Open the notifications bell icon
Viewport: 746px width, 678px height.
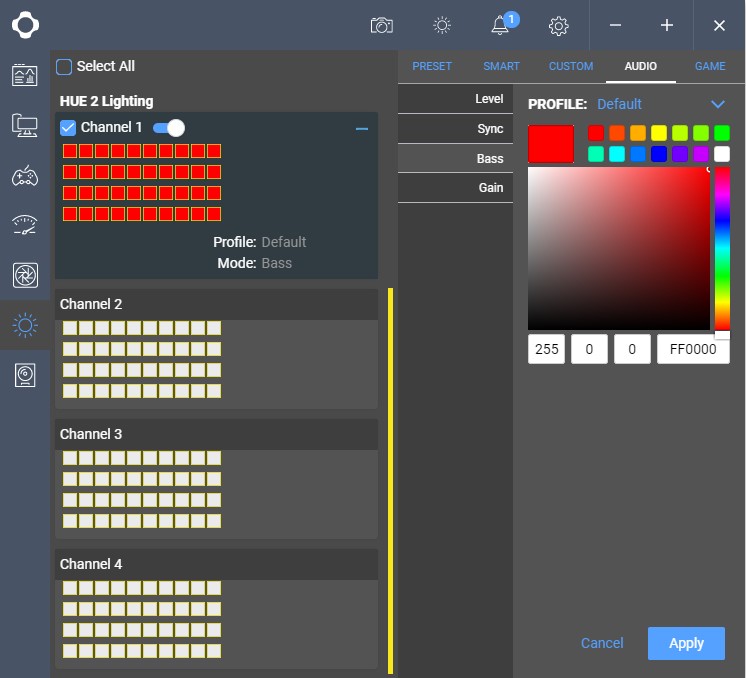[500, 26]
